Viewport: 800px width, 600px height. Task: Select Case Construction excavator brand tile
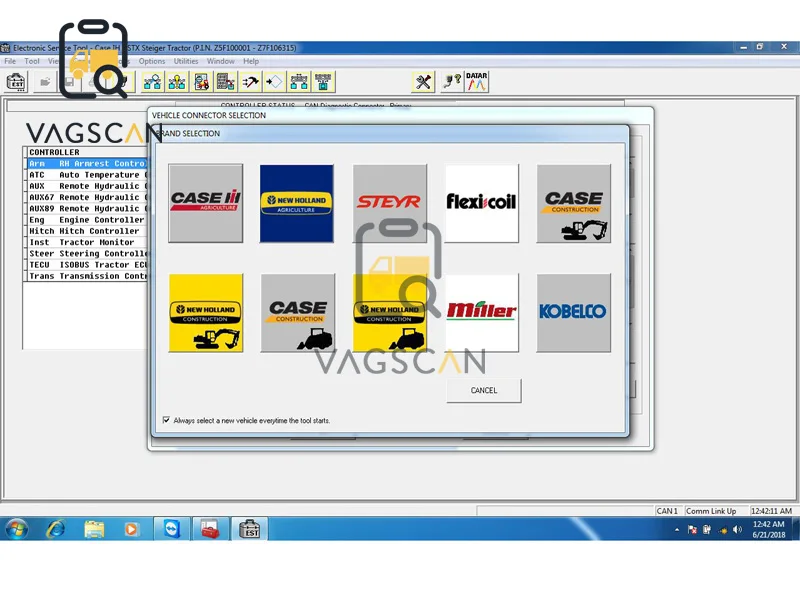tap(573, 203)
